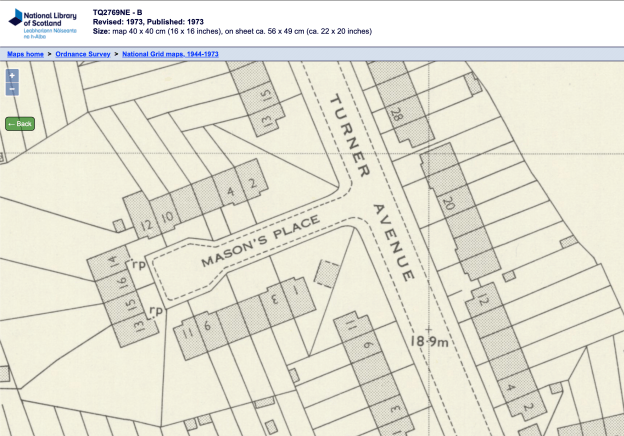Image resolution: width=624 pixels, height=436 pixels.
Task: Open National Grid maps, 1944-1973 link
Action: (x=170, y=54)
